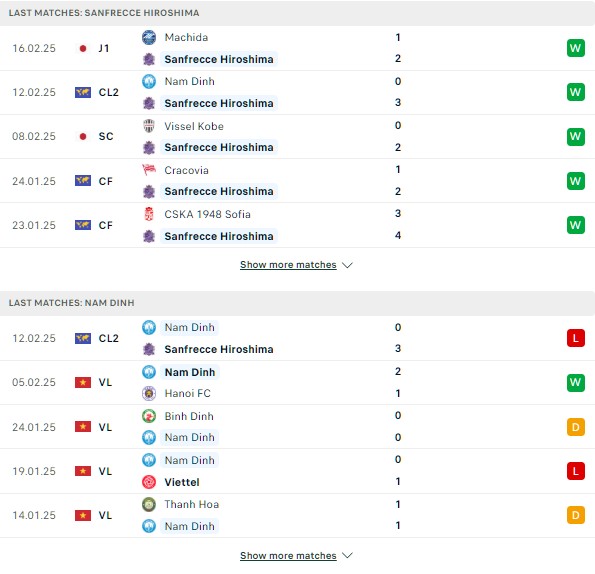The width and height of the screenshot is (595, 574).
Task: Click the W badge for Cracovia match
Action: pyautogui.click(x=576, y=181)
